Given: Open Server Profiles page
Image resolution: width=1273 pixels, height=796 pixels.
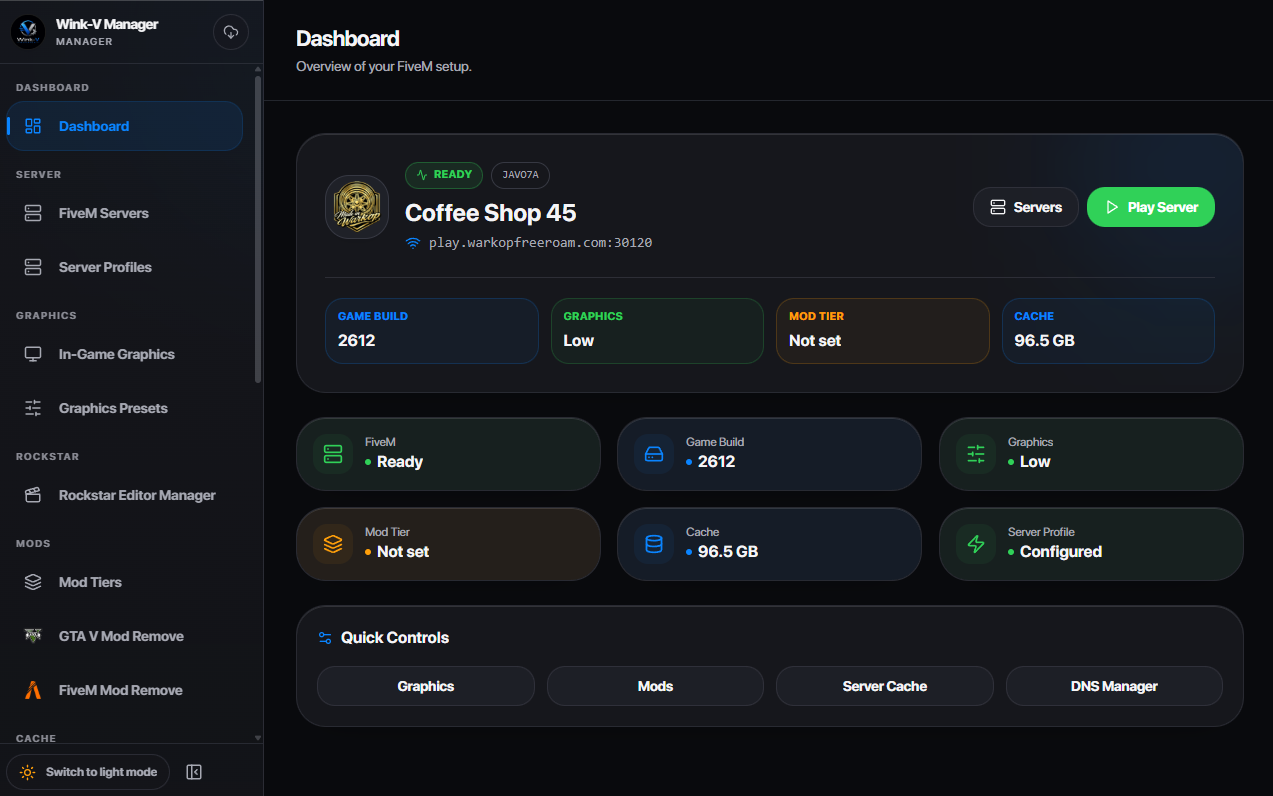Looking at the screenshot, I should click(x=125, y=267).
